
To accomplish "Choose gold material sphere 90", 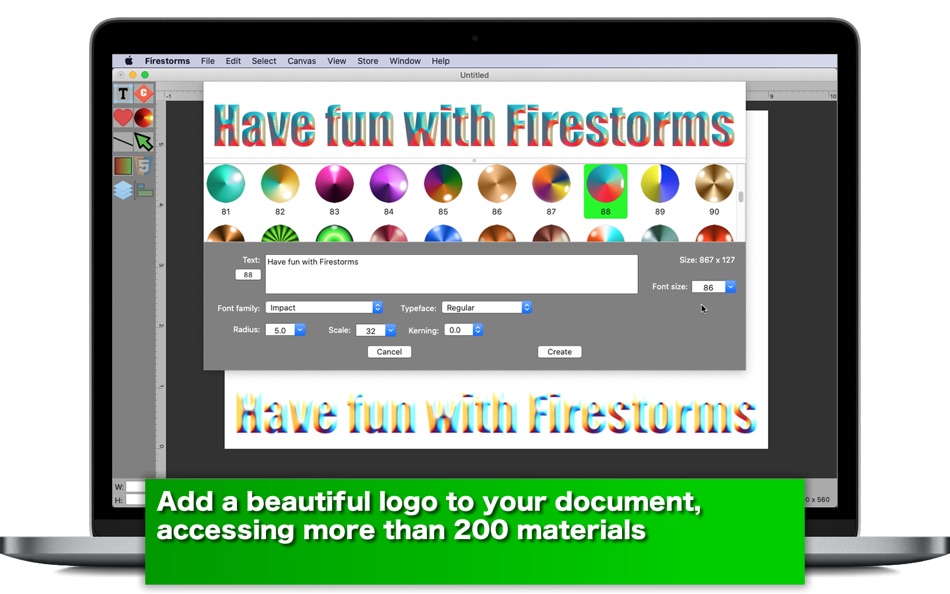I will tap(714, 183).
